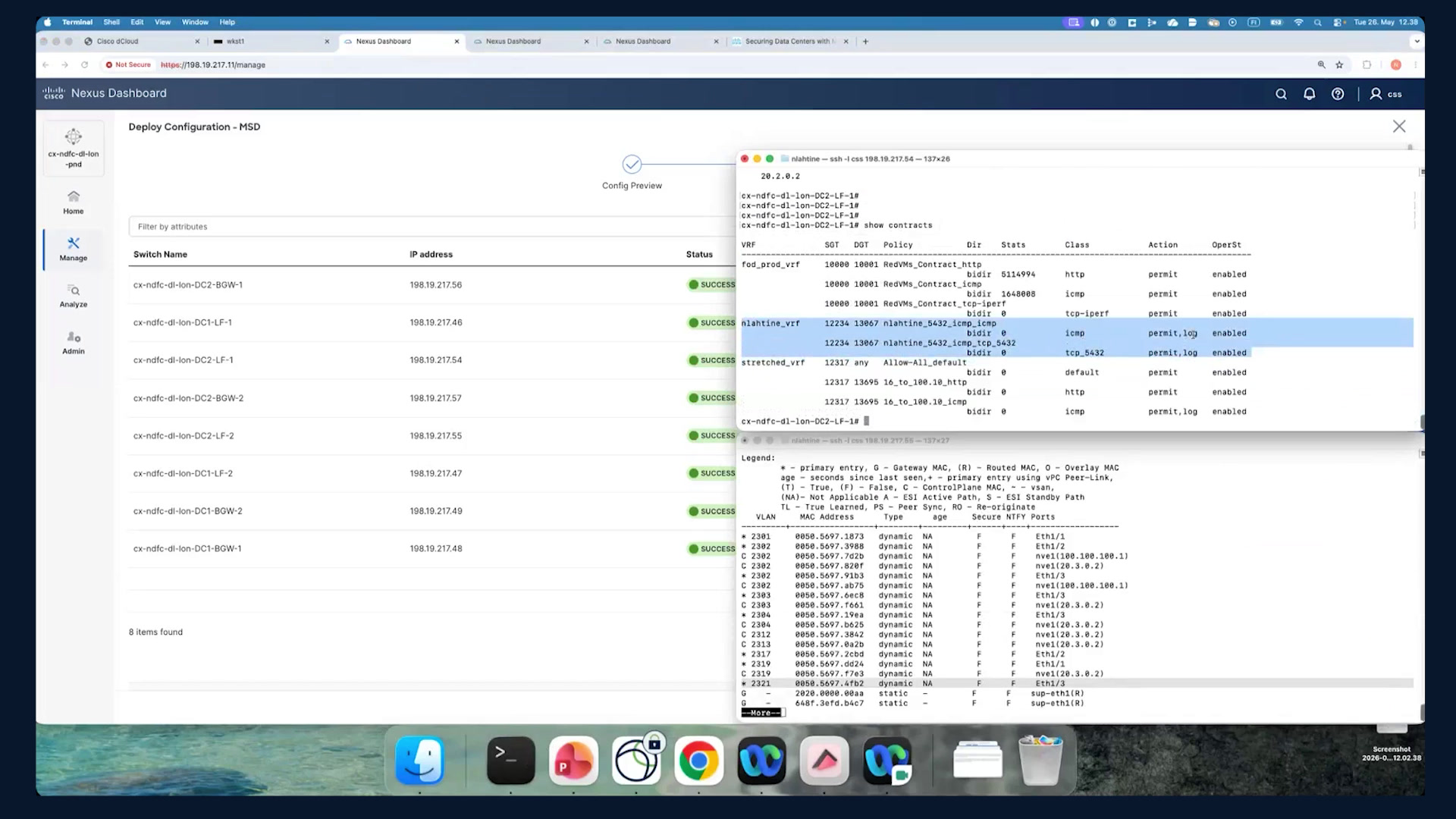Click the cx-ndfc-dl-lon-pnd fabric icon
The image size is (1456, 819).
[x=74, y=147]
